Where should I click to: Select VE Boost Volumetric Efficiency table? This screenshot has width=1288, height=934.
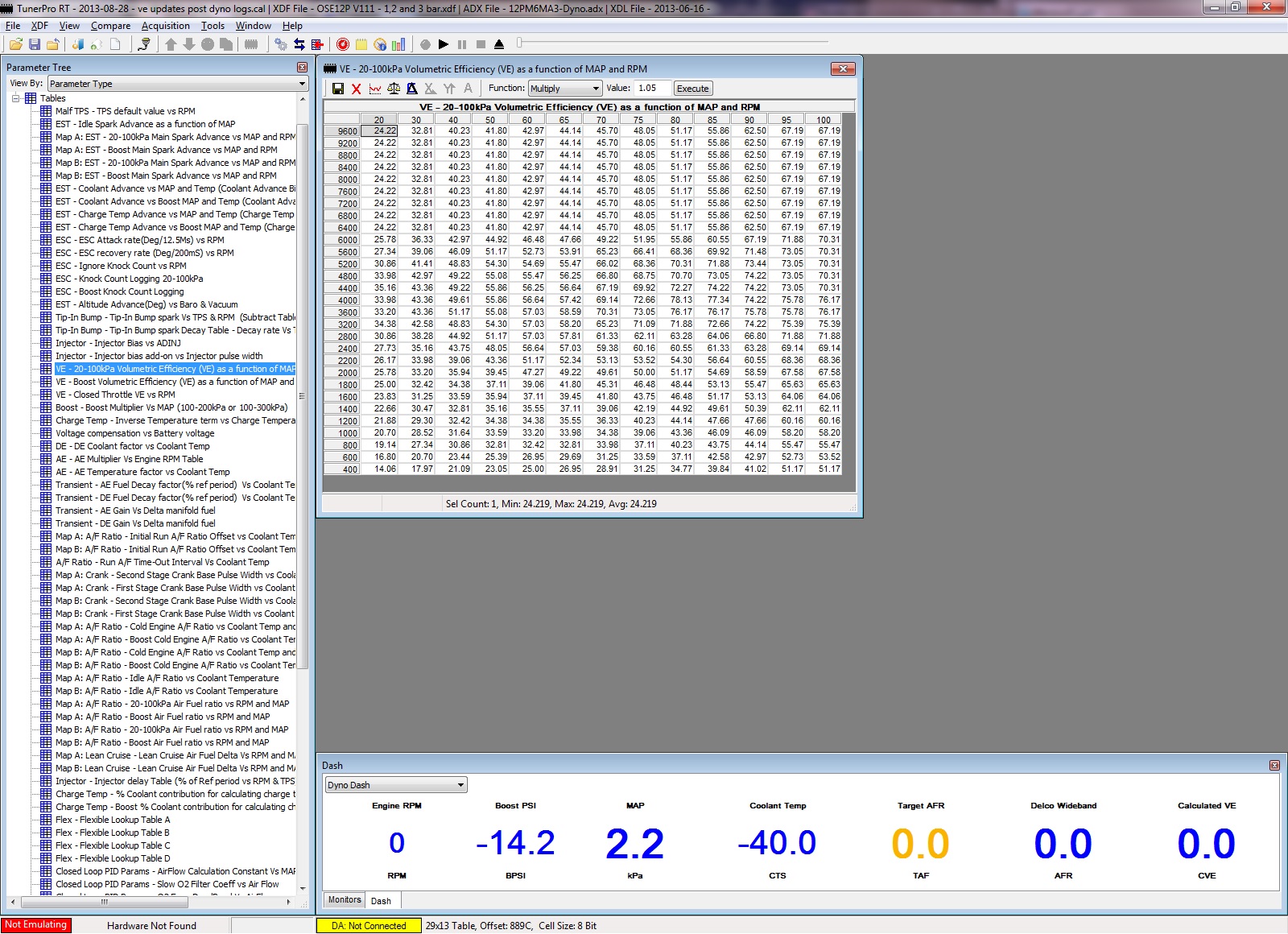(175, 382)
